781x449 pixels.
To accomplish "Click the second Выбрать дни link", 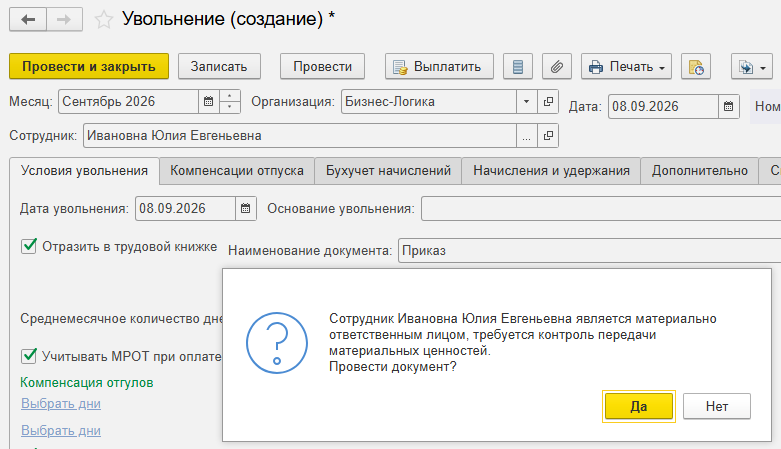I will click(61, 431).
